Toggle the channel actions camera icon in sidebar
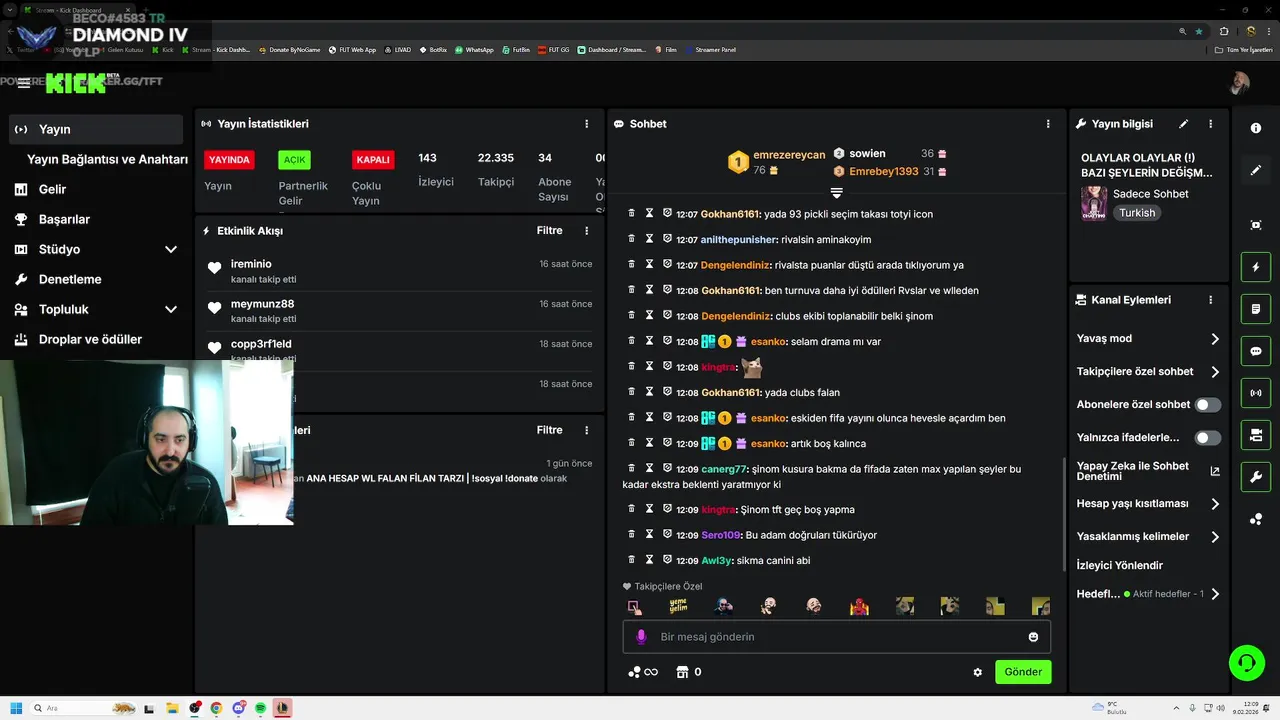1280x720 pixels. coord(1256,435)
